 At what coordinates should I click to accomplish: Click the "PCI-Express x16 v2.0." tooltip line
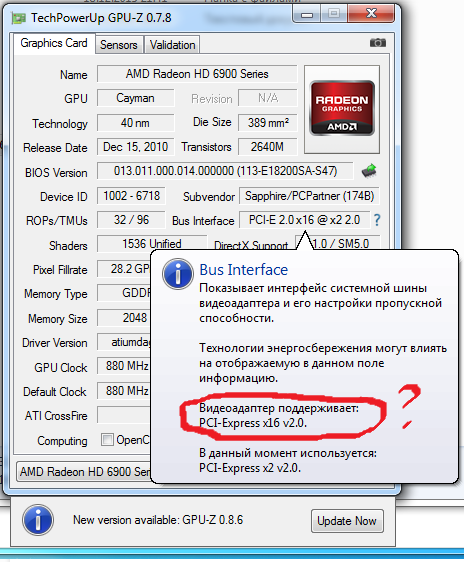click(x=253, y=423)
